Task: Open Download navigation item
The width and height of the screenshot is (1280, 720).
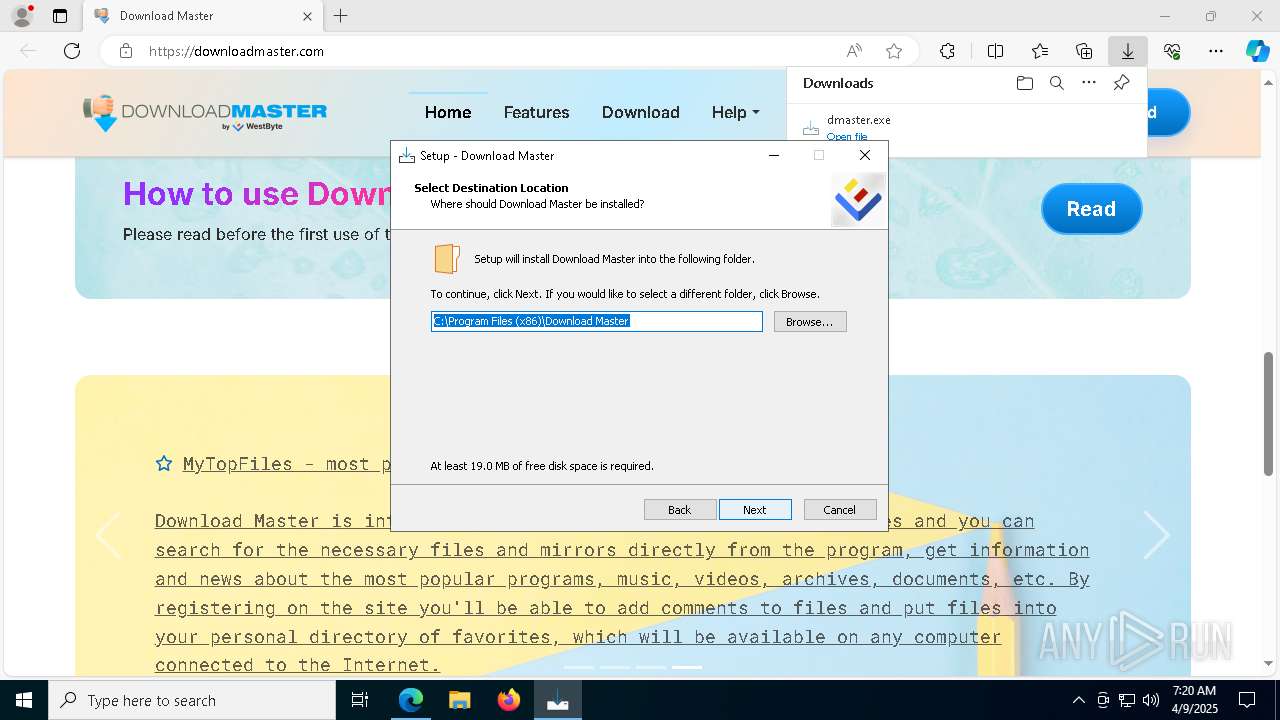Action: (x=641, y=112)
